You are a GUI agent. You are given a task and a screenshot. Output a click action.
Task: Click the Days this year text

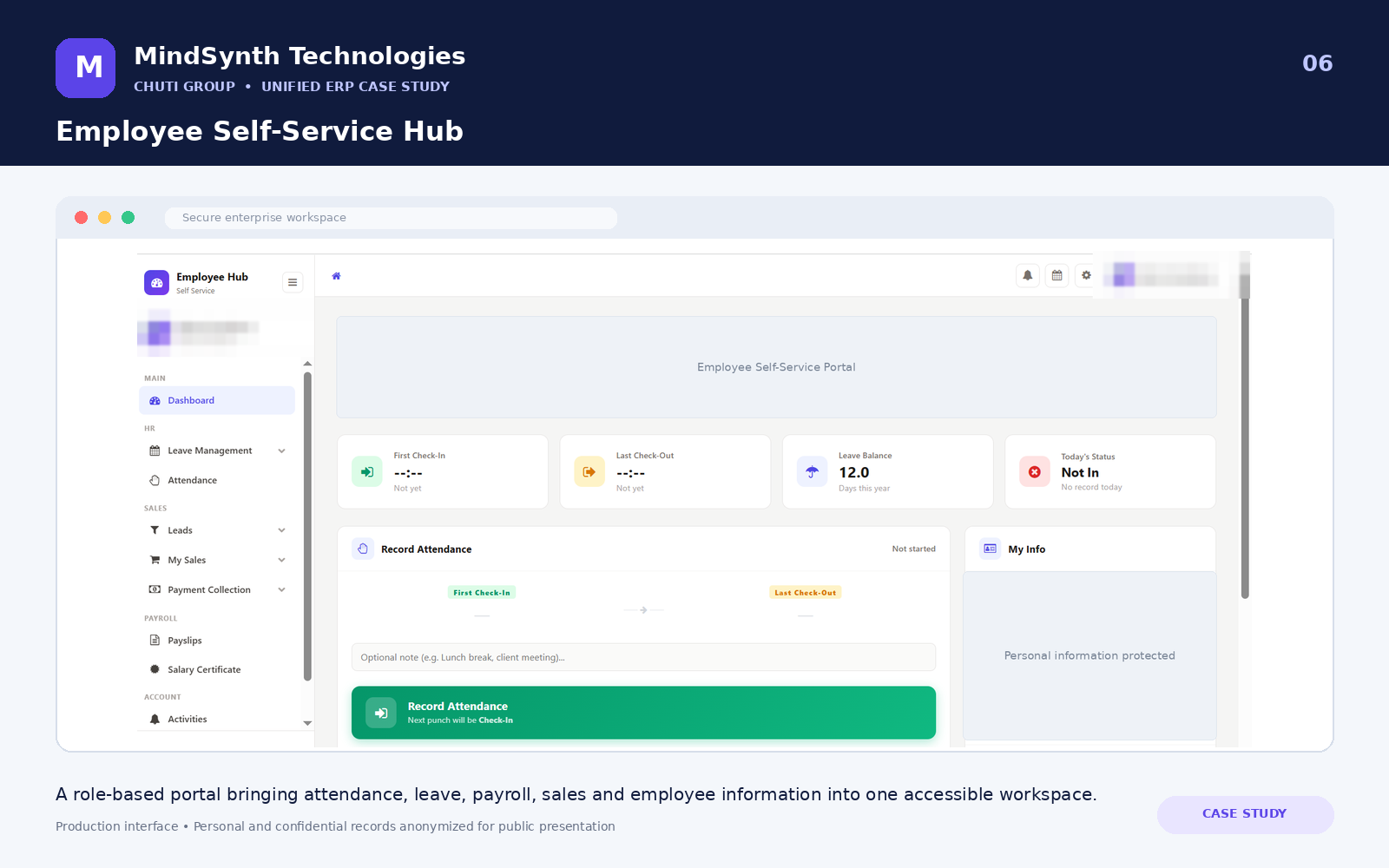[x=864, y=489]
